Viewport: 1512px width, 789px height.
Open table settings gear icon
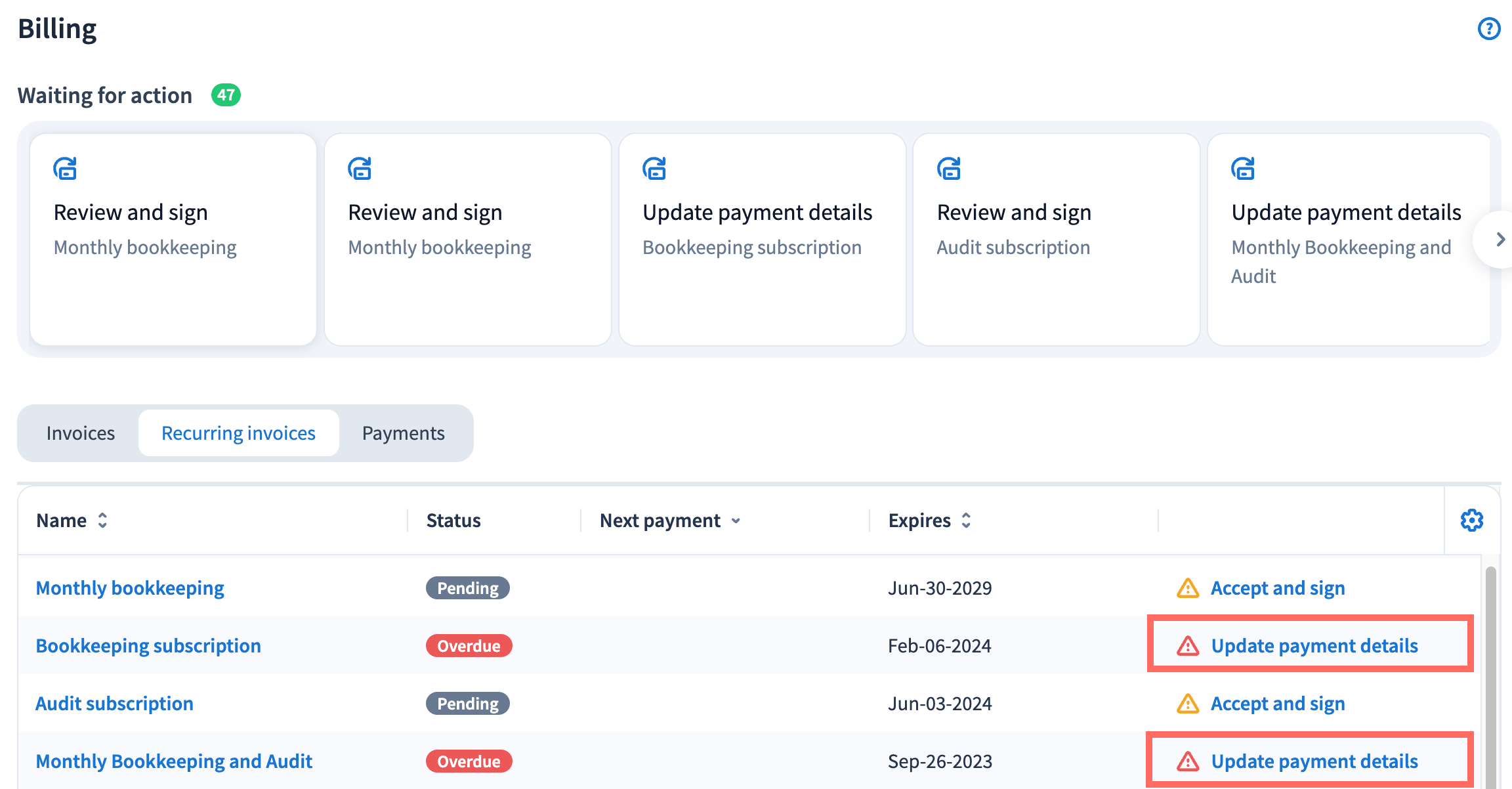(x=1471, y=521)
